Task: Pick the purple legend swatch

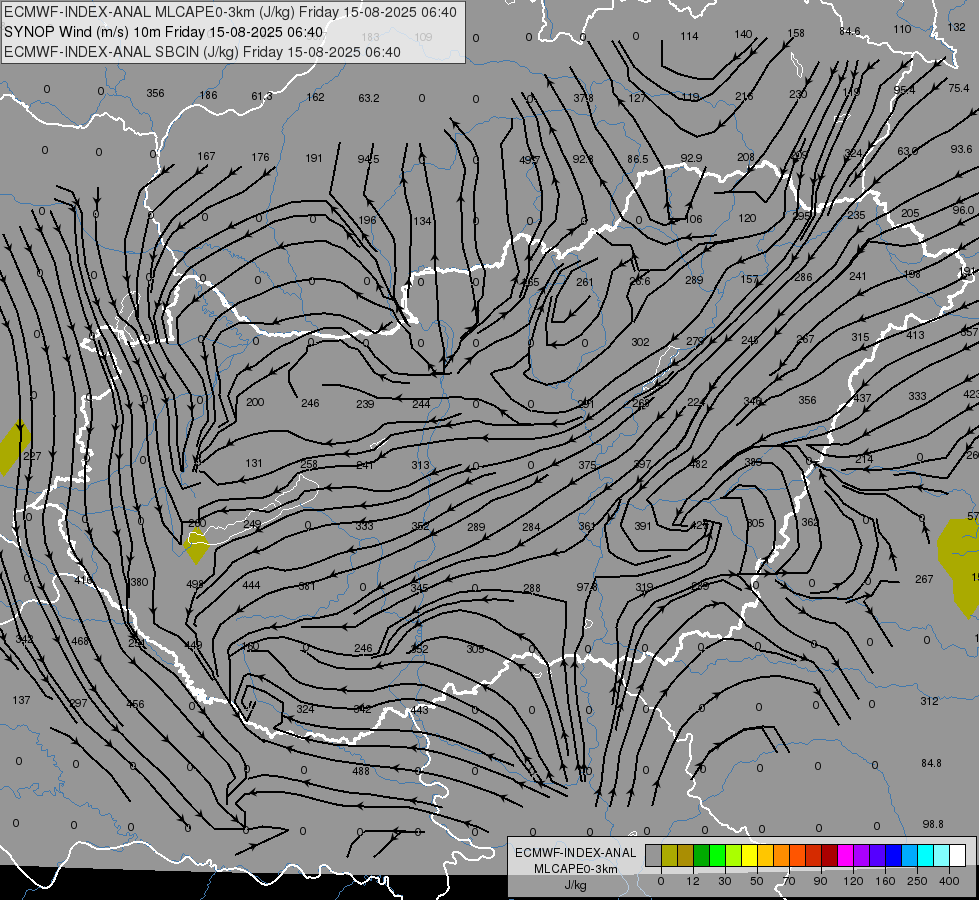Action: pyautogui.click(x=862, y=855)
